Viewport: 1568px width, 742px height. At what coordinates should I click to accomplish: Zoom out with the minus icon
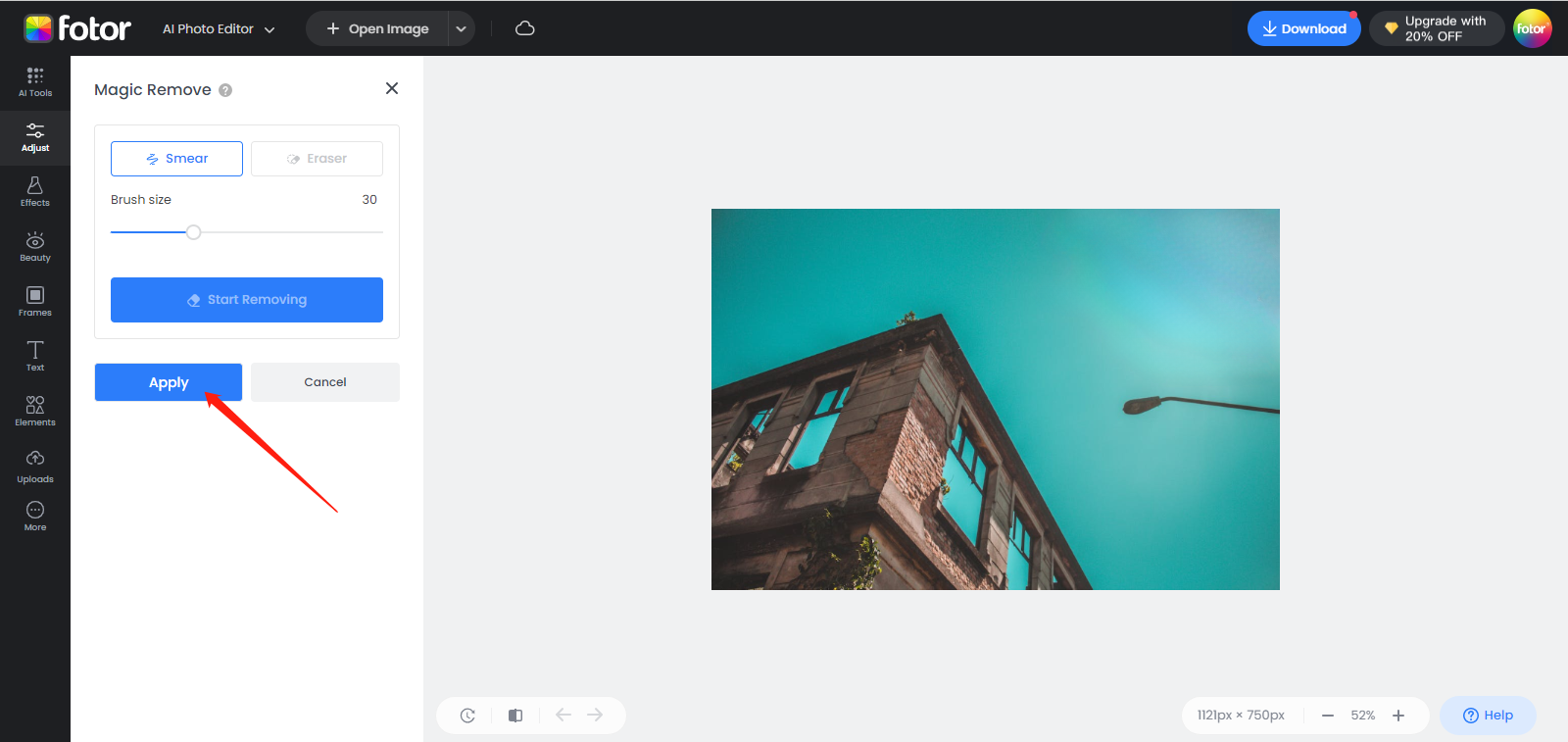1328,716
